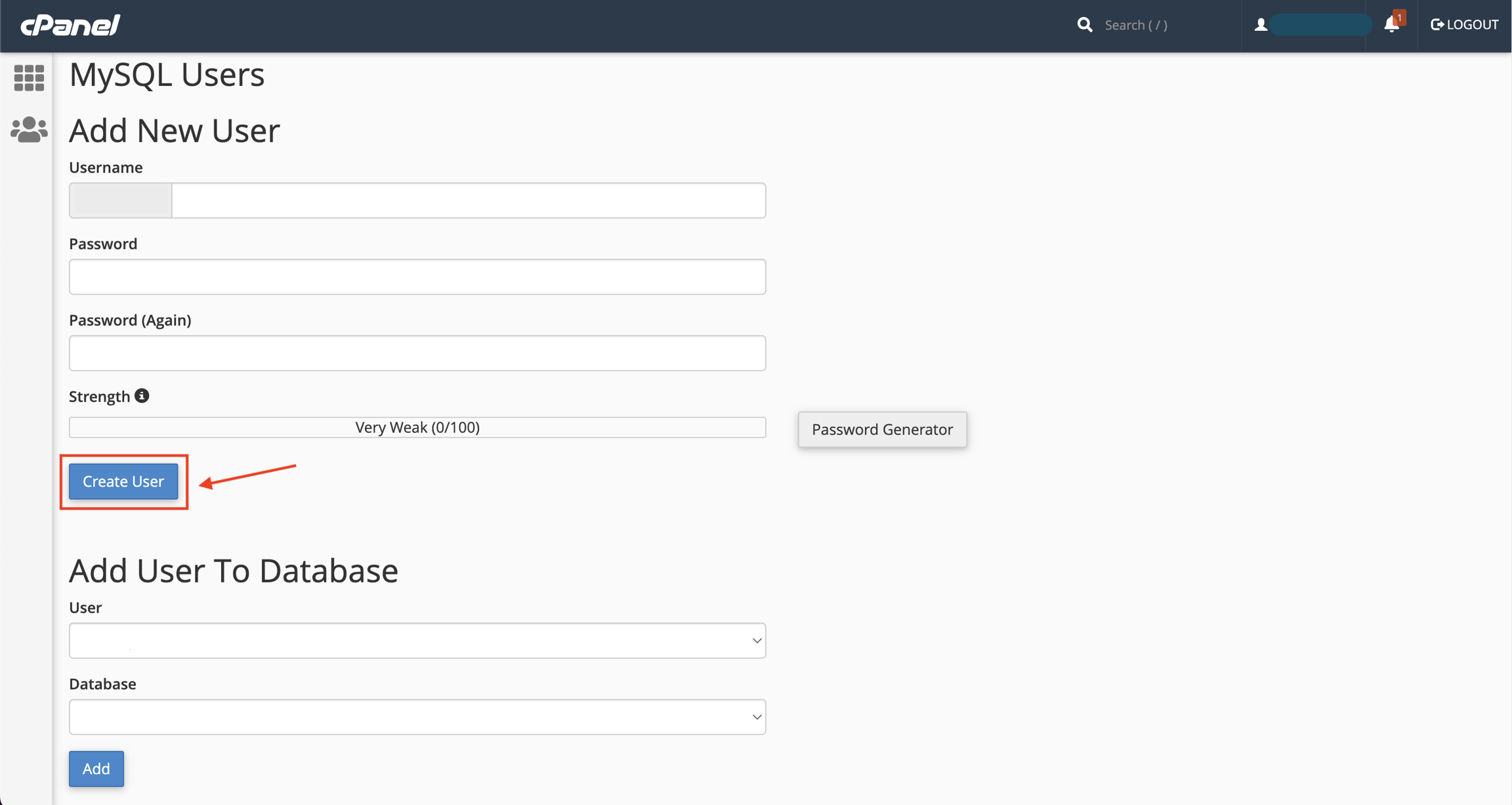The image size is (1512, 805).
Task: Open notifications bell icon
Action: pyautogui.click(x=1391, y=24)
